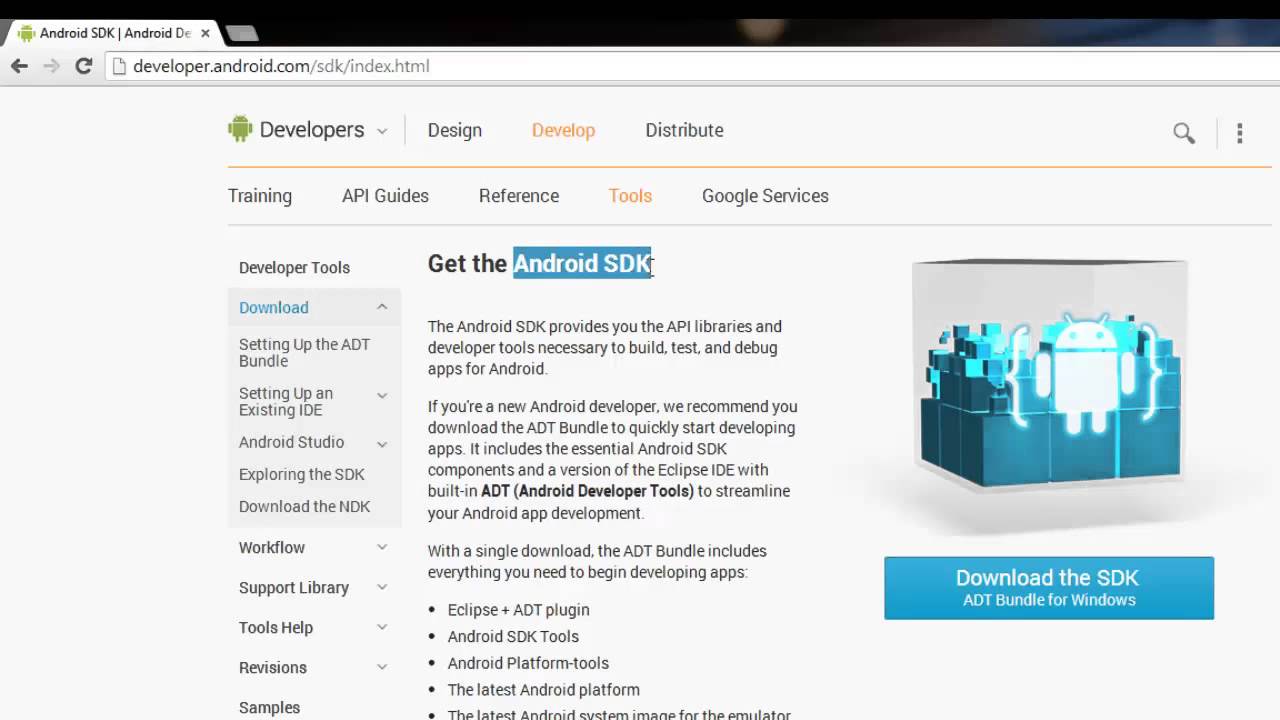
Task: Expand the Support Library chevron
Action: (382, 587)
